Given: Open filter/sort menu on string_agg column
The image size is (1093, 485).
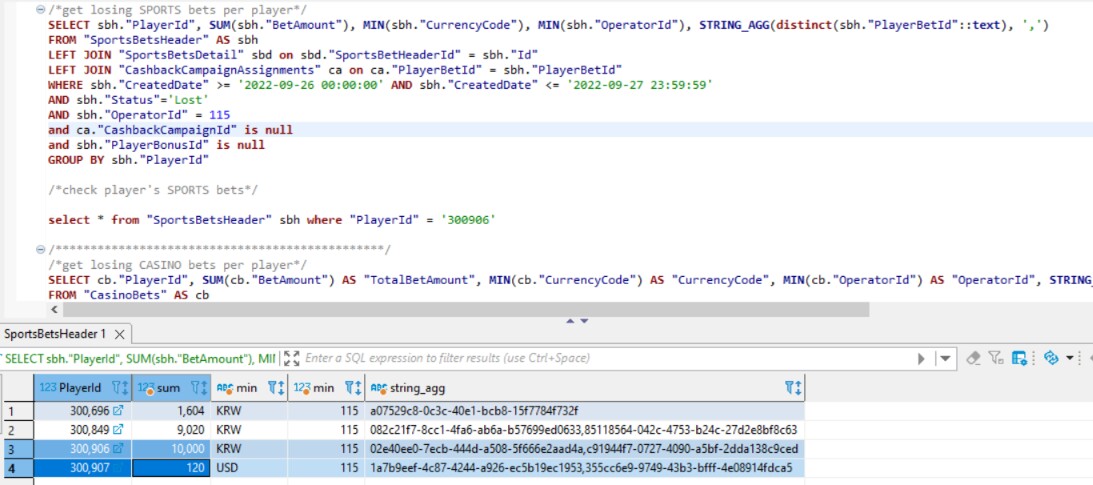Looking at the screenshot, I should [x=793, y=387].
